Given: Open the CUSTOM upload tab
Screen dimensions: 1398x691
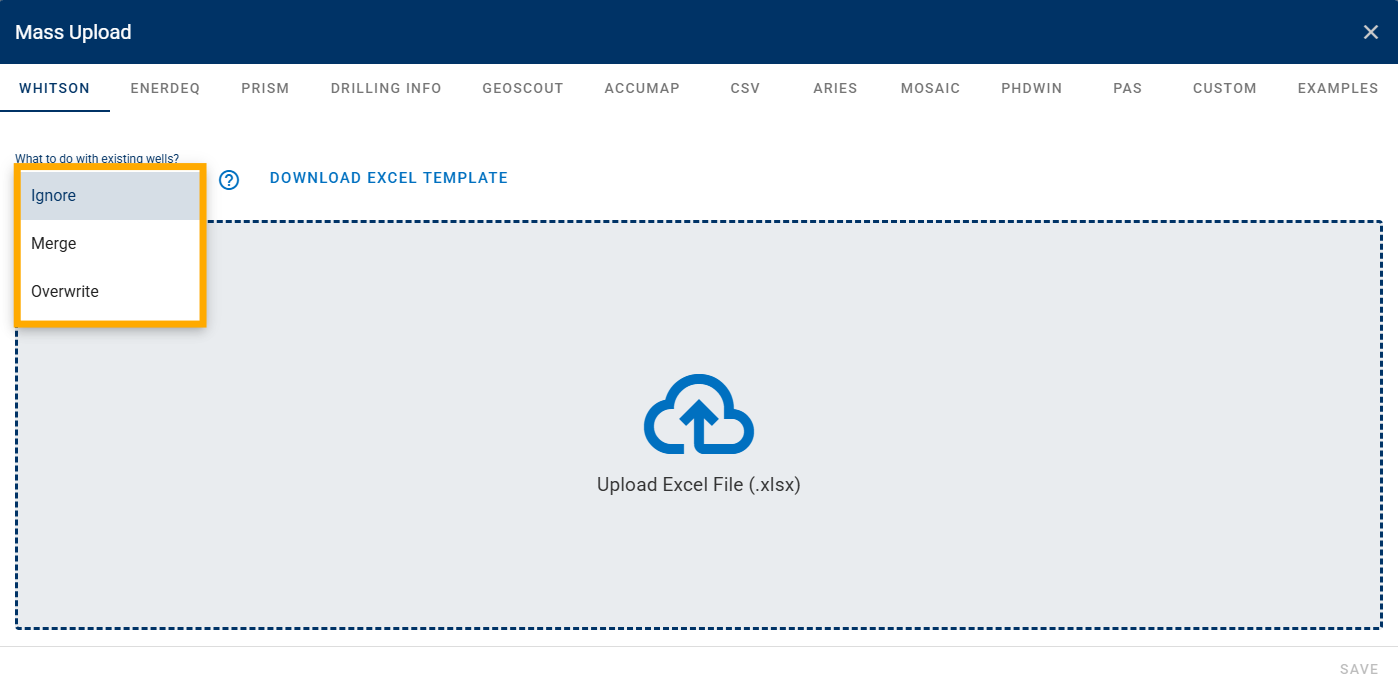Looking at the screenshot, I should pos(1224,88).
